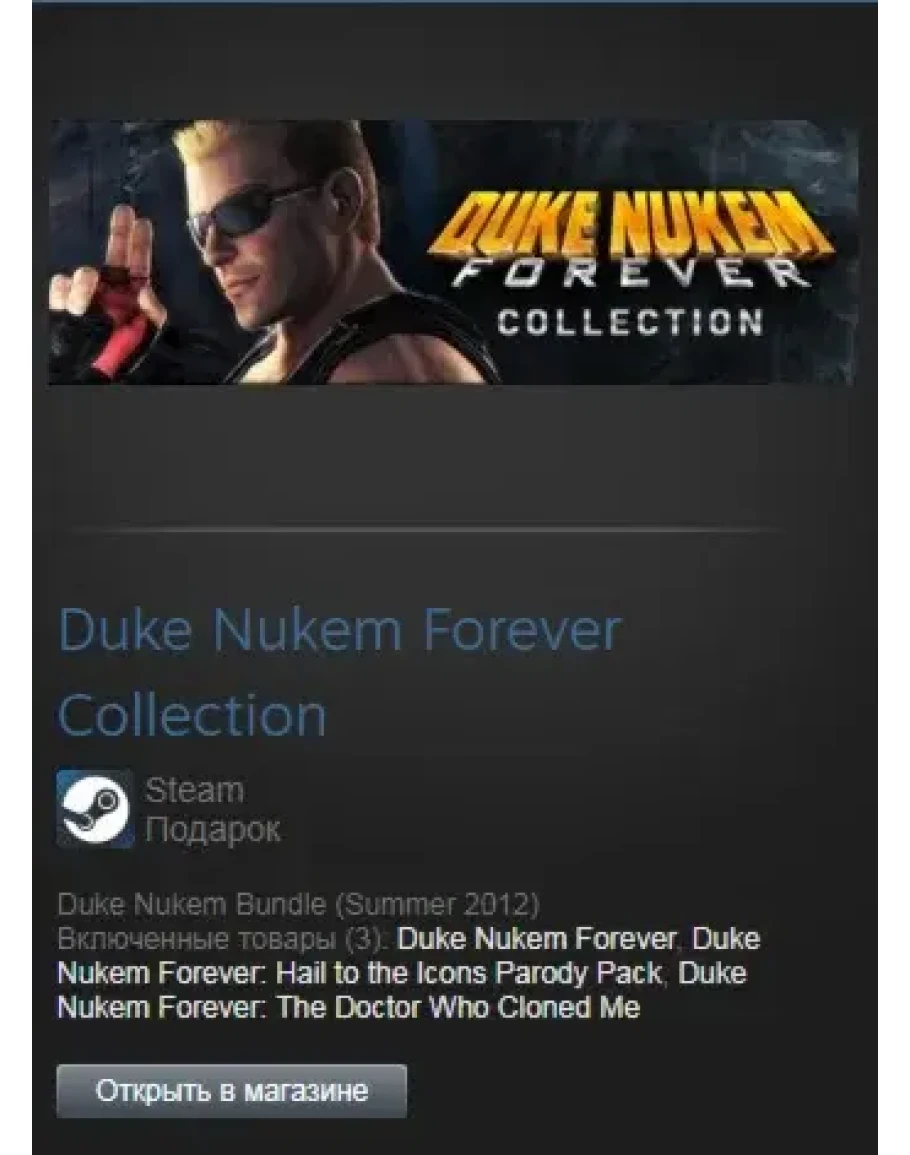
Task: Click the Steam logo icon
Action: point(95,808)
